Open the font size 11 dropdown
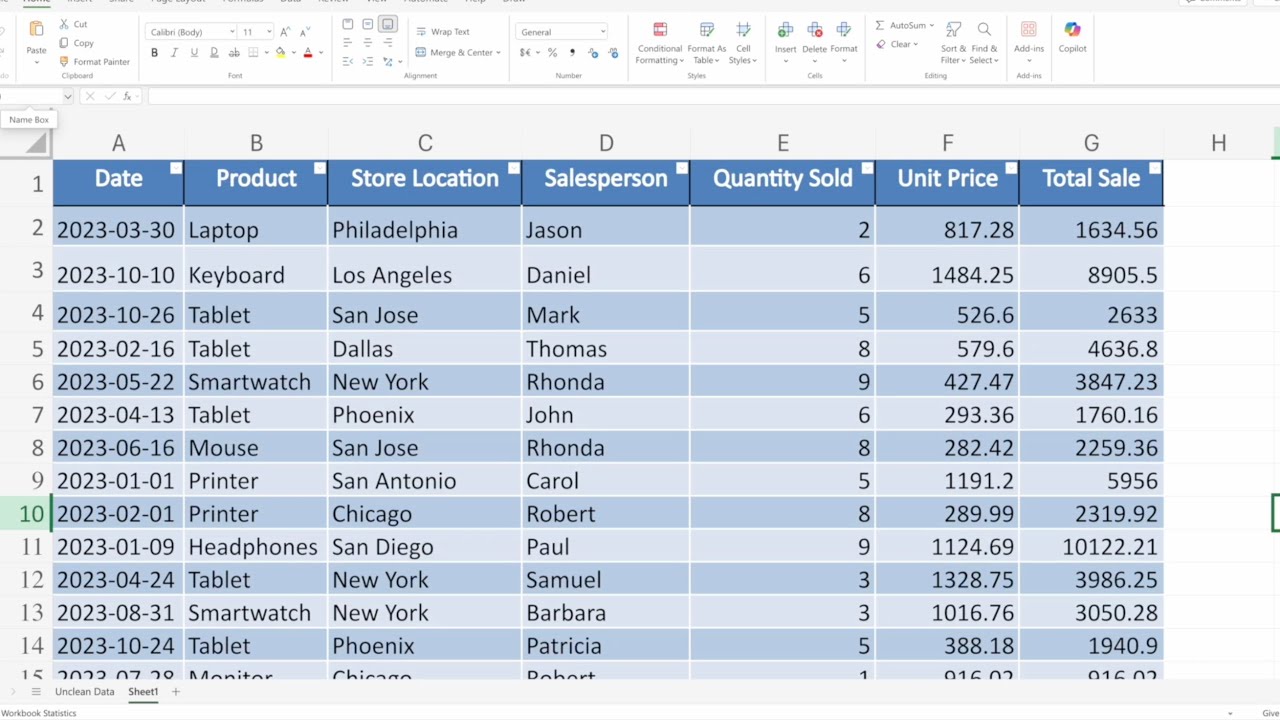1280x720 pixels. [x=269, y=32]
